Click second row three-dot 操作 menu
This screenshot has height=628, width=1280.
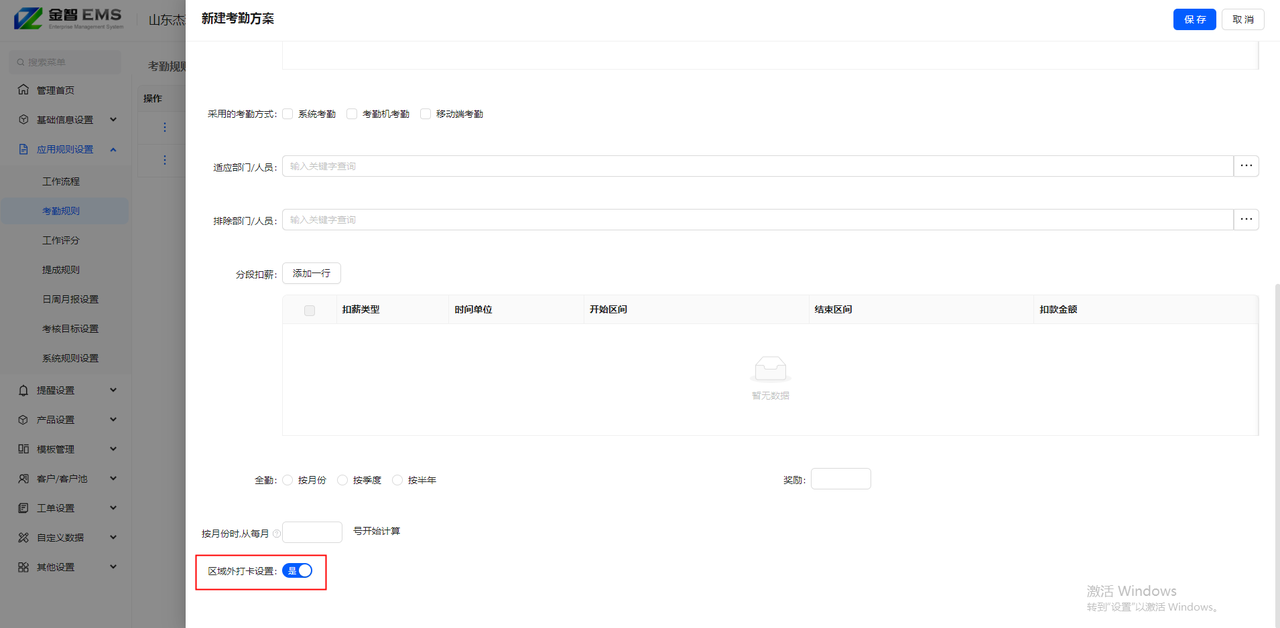tap(164, 160)
